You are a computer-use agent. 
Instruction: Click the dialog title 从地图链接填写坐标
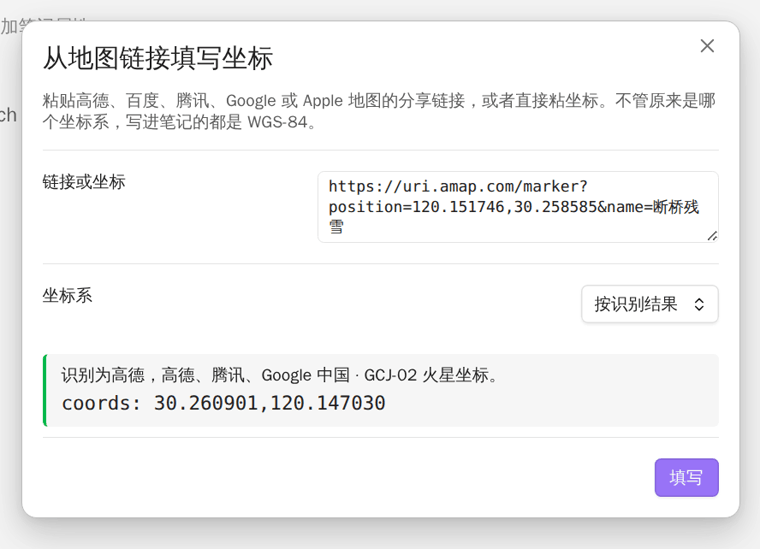click(x=158, y=58)
